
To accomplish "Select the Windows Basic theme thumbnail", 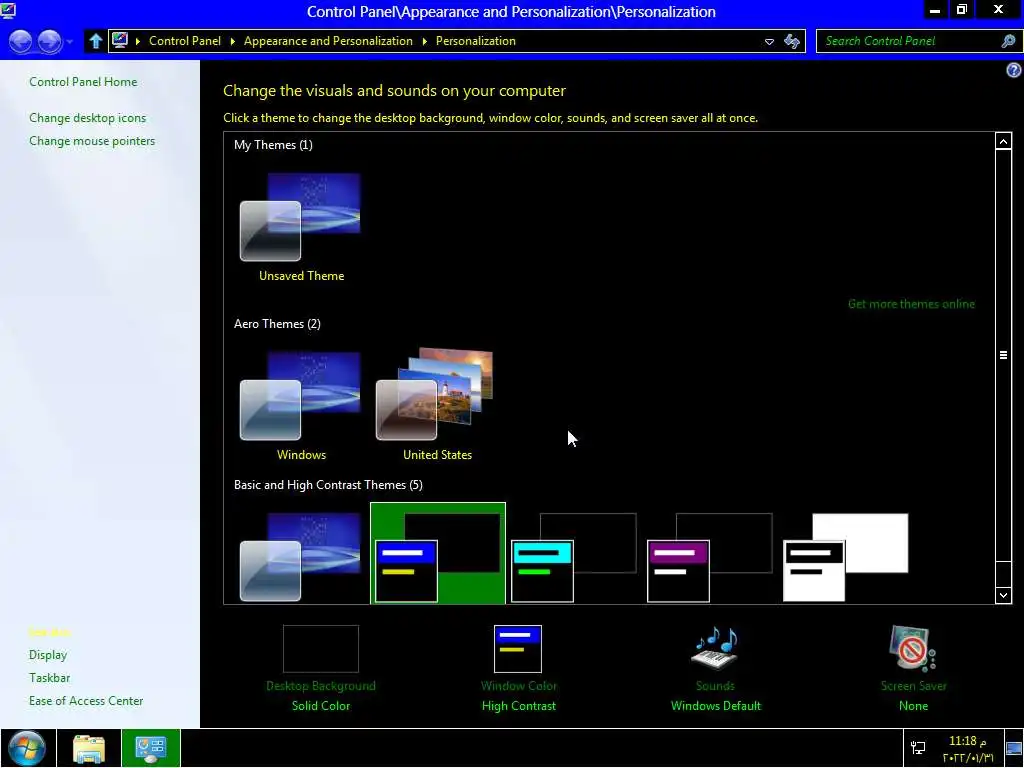I will click(300, 556).
